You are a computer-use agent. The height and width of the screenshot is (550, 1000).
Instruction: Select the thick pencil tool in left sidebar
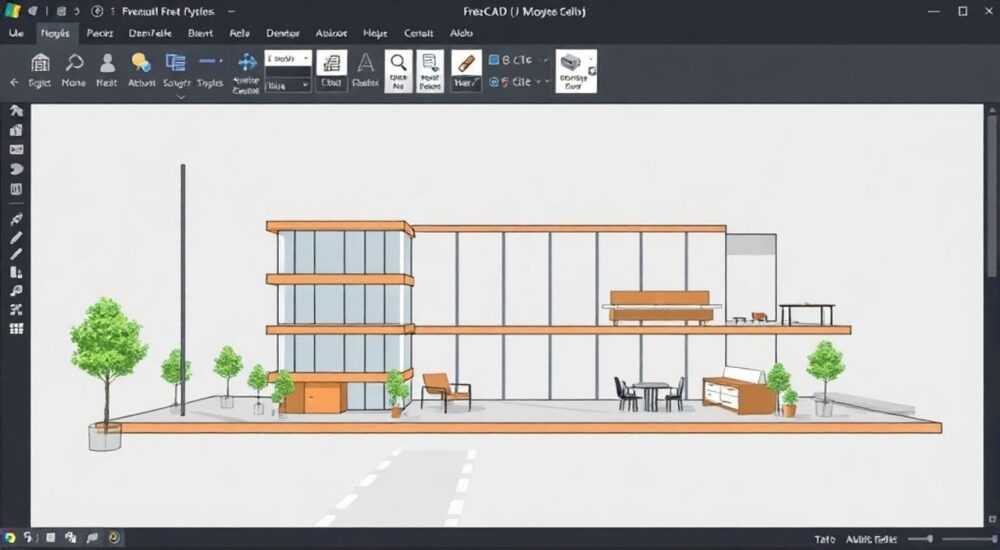click(16, 238)
